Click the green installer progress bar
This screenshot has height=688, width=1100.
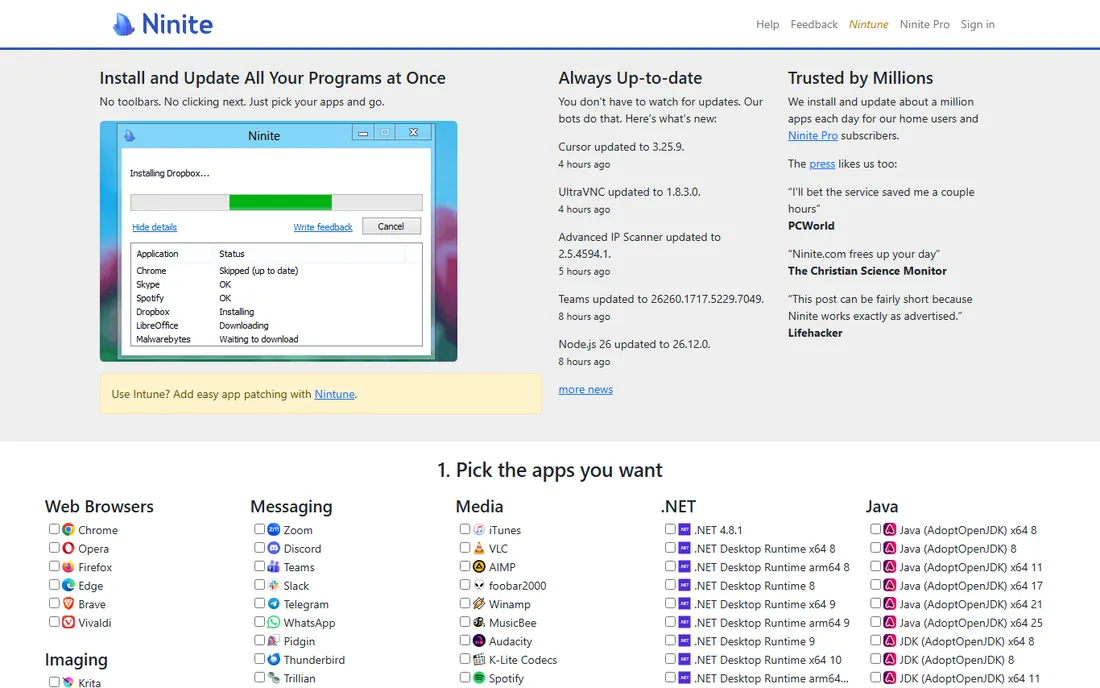click(x=280, y=203)
